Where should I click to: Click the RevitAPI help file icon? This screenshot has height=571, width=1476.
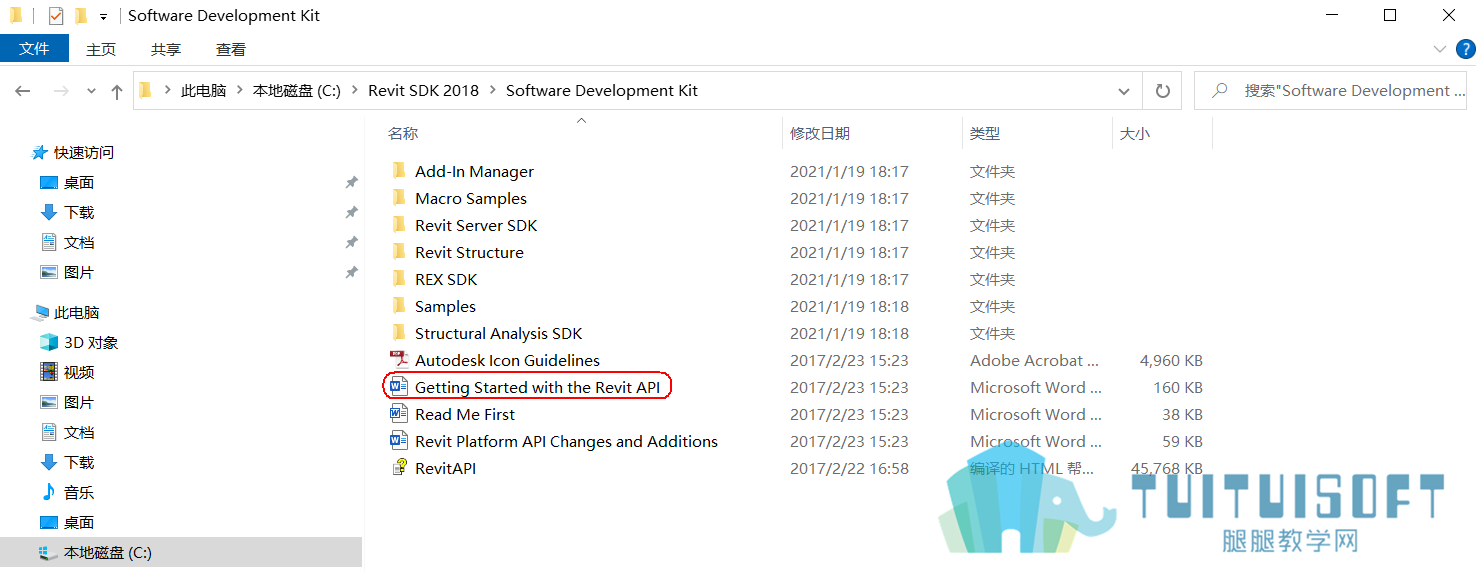tap(399, 468)
